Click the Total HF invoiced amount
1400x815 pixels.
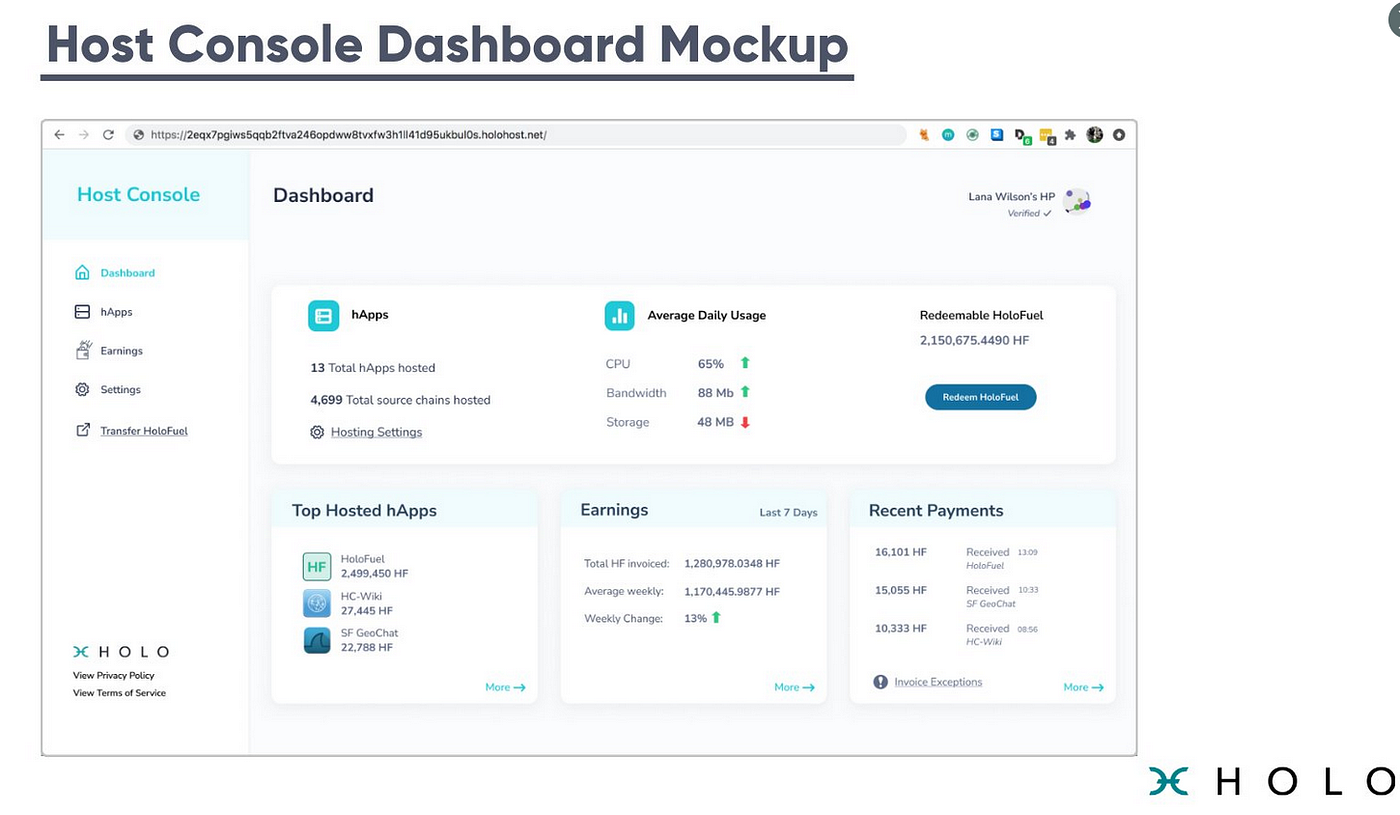[x=732, y=564]
